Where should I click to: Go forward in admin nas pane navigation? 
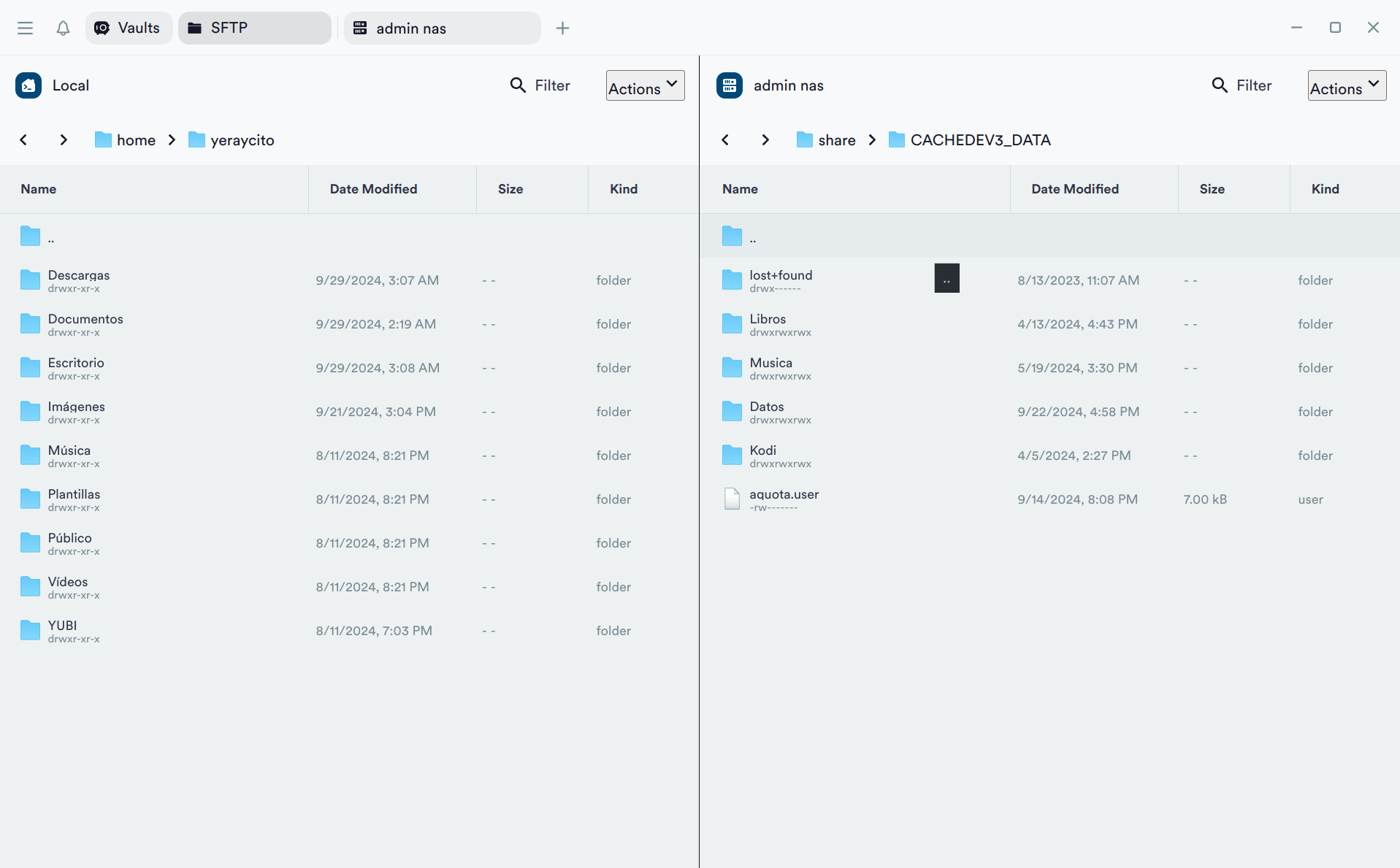click(765, 139)
